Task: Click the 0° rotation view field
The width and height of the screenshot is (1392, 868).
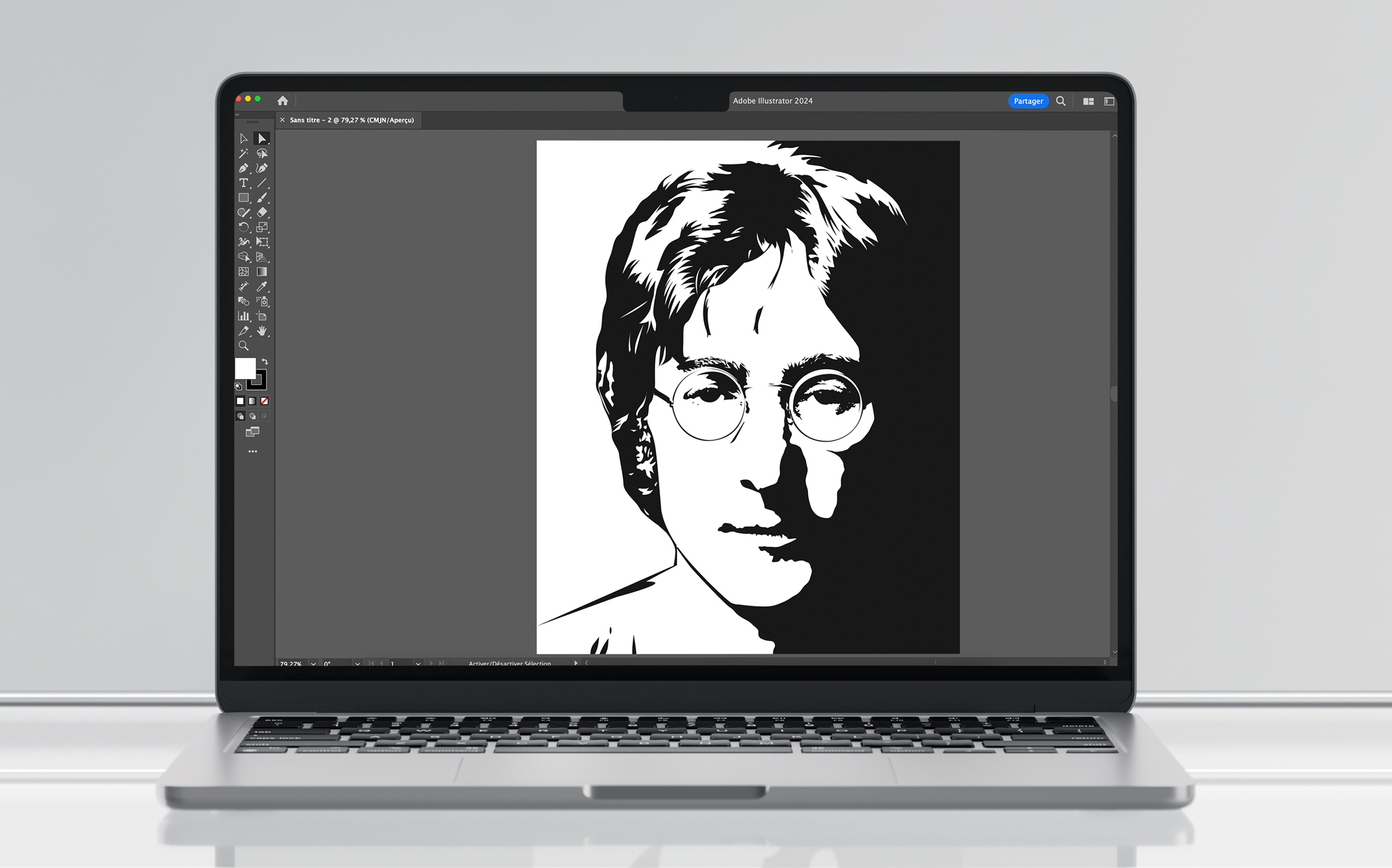Action: [336, 663]
